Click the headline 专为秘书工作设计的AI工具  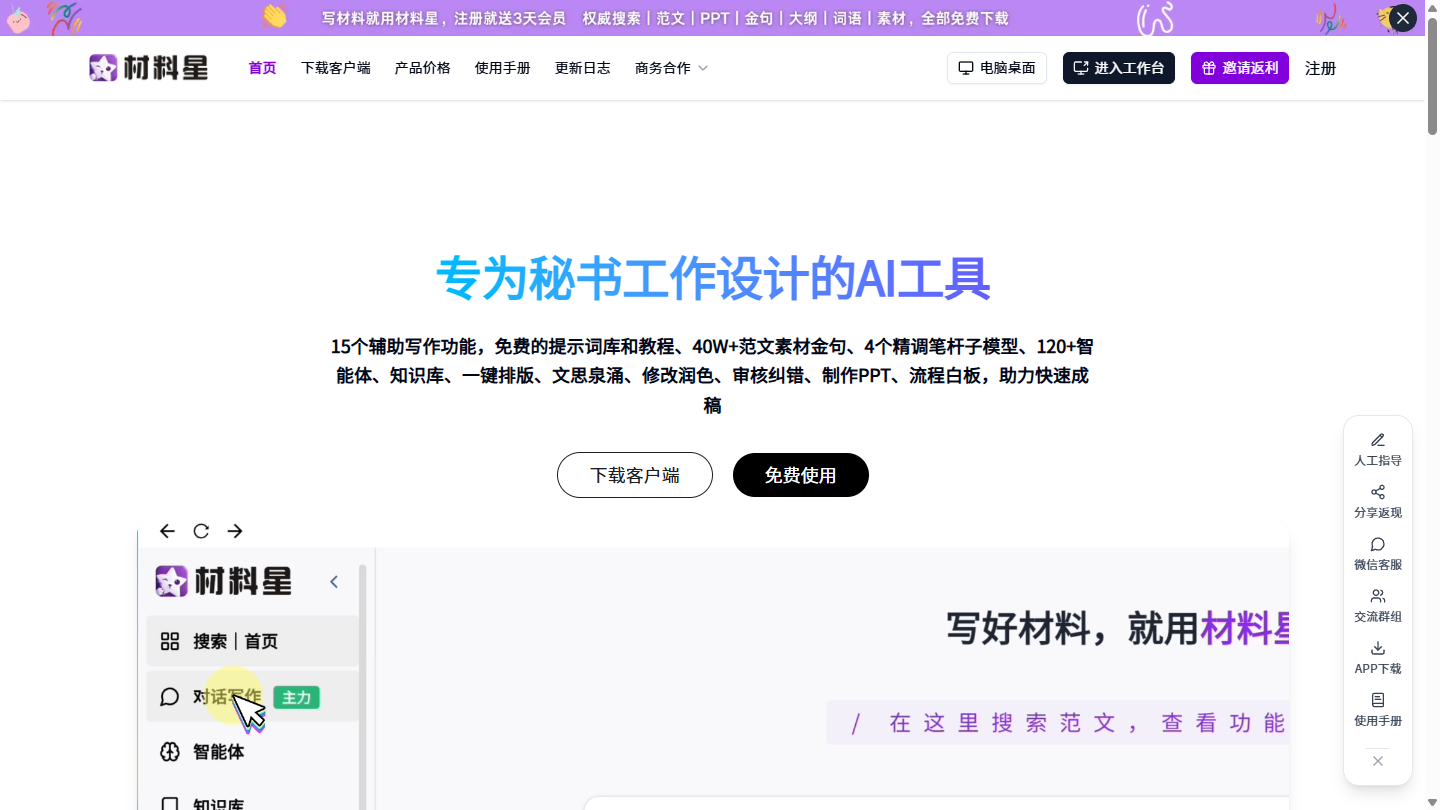[x=713, y=278]
